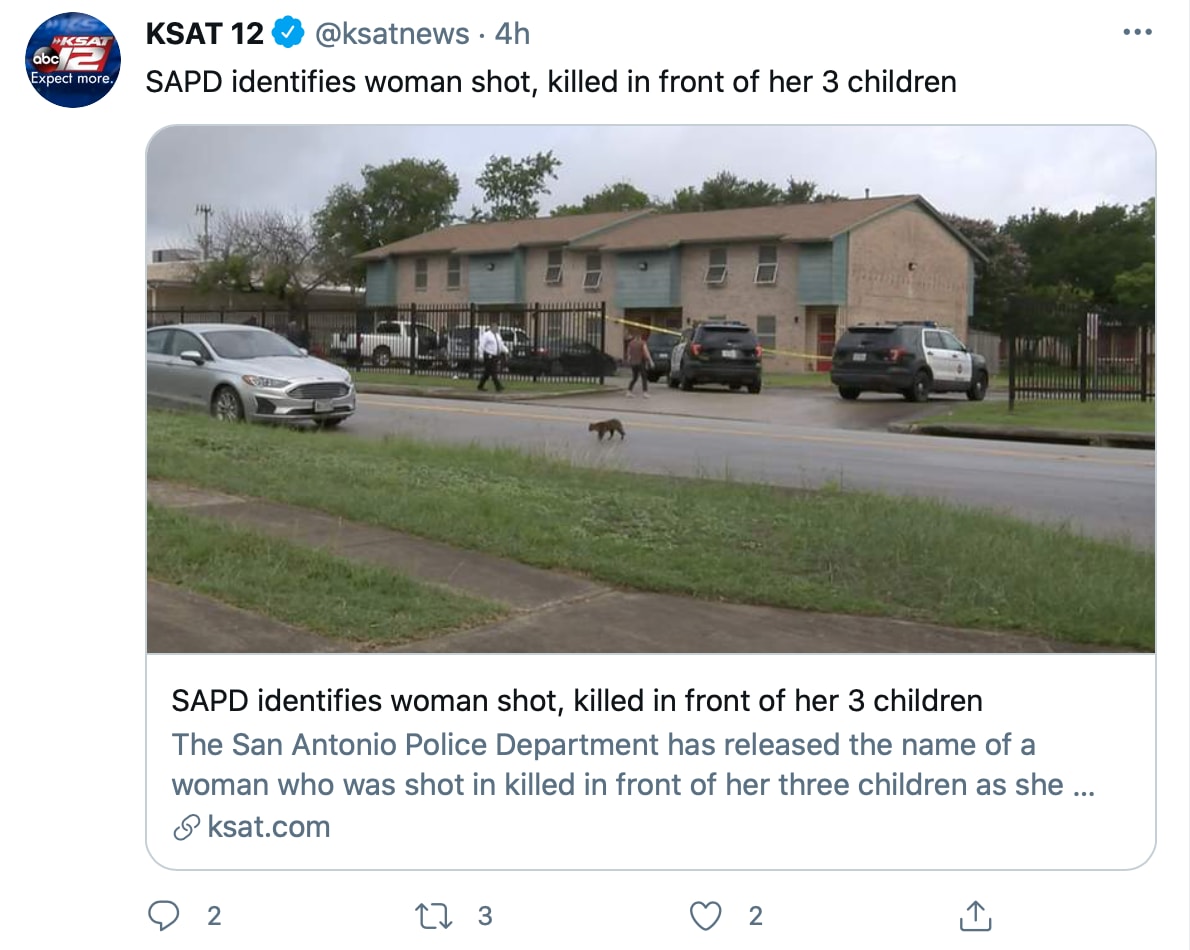Open the share tweet icon
Screen dimensions: 1190x950
pyautogui.click(x=975, y=915)
